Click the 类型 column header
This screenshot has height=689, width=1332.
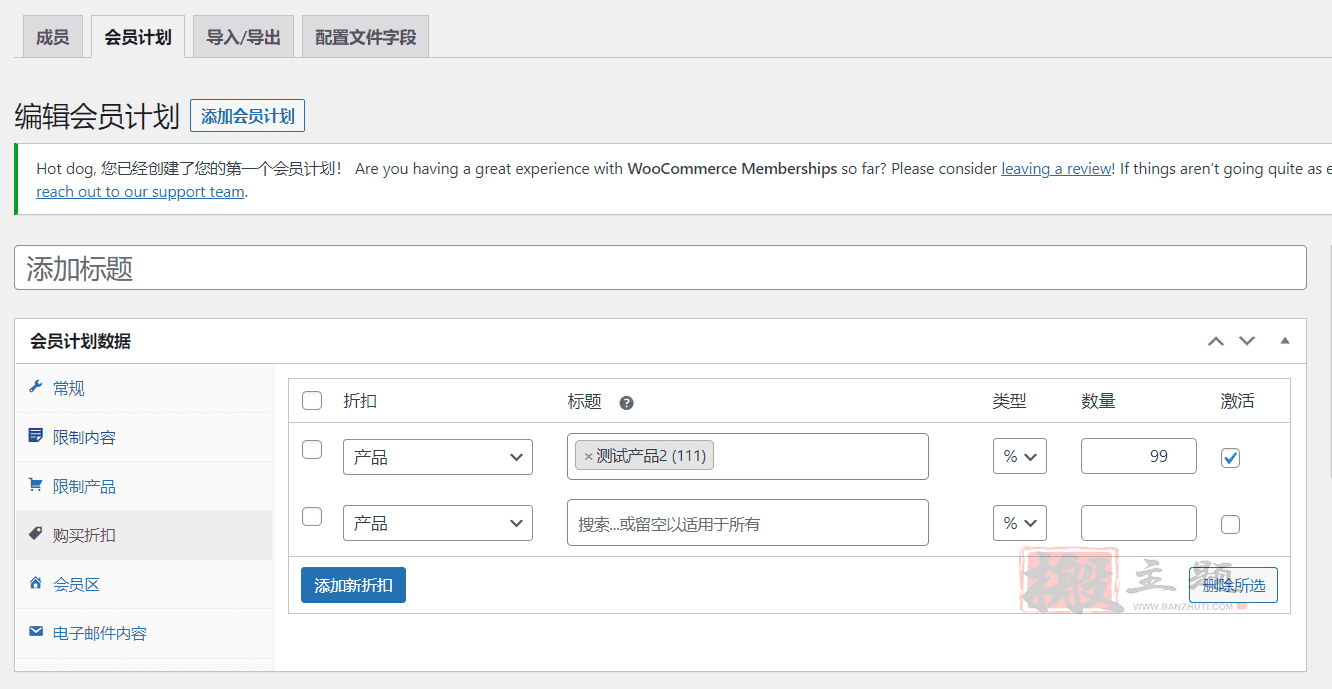[1010, 401]
